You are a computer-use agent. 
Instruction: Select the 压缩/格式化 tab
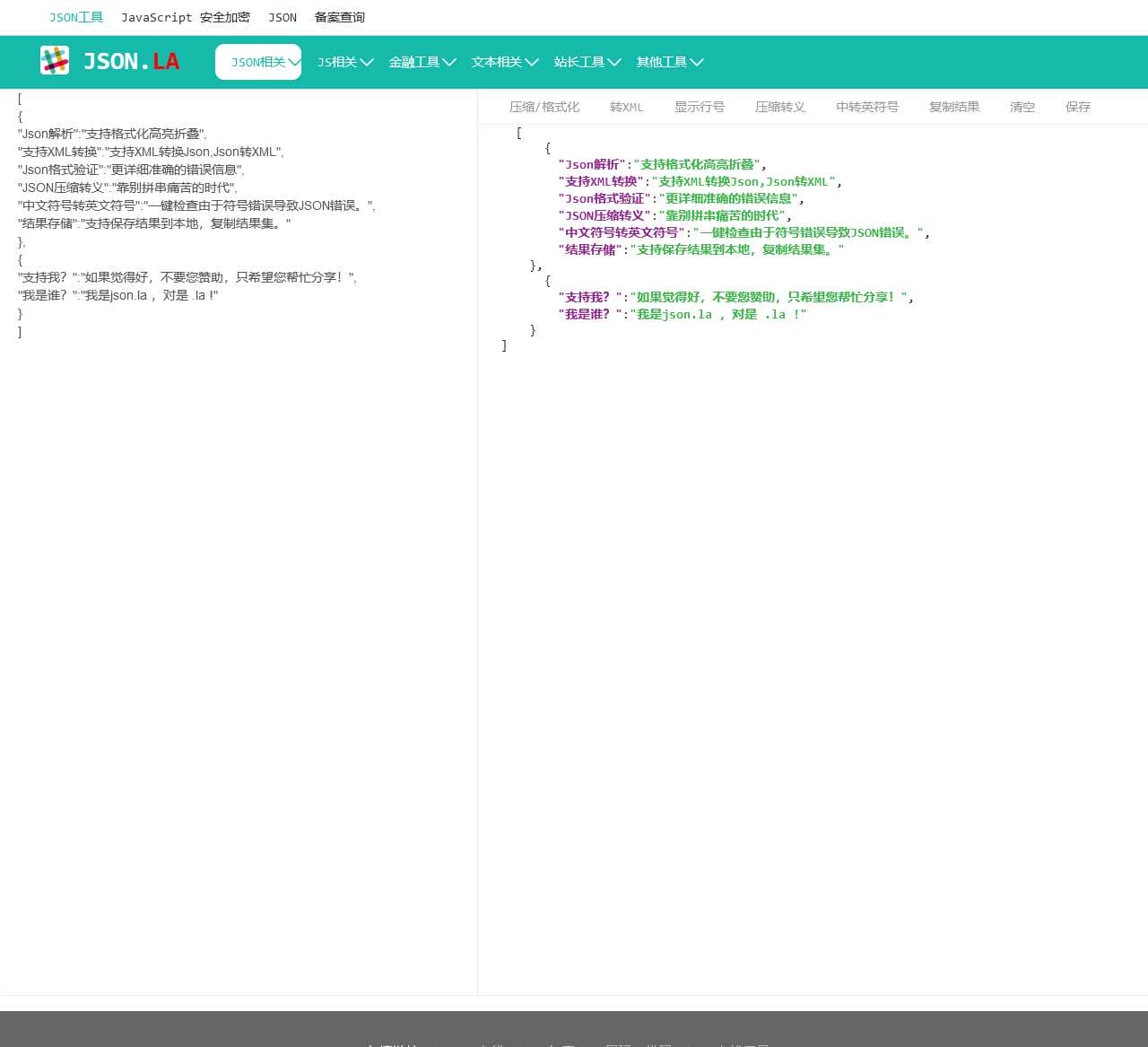(544, 107)
